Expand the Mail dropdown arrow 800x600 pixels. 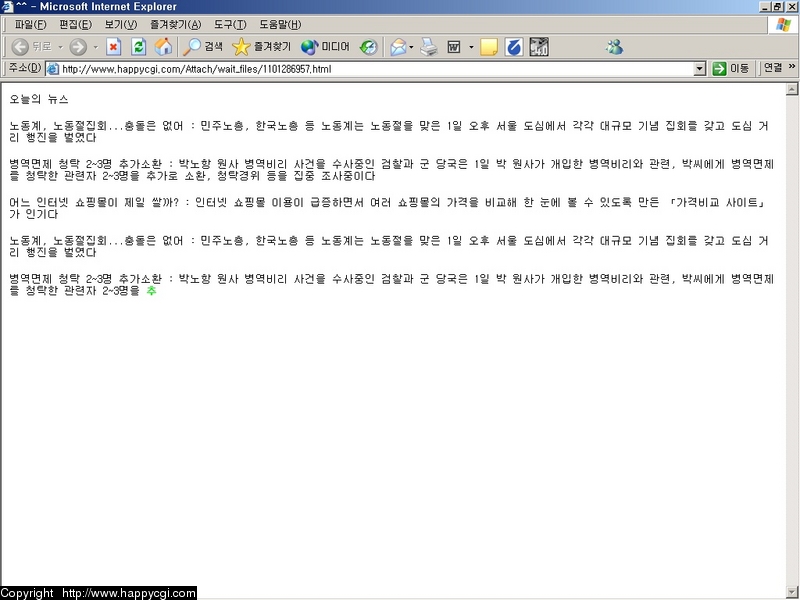[411, 47]
